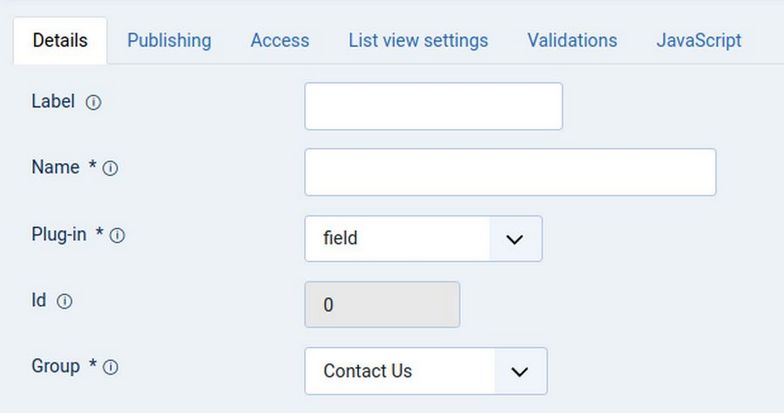
Task: Click the info icon next to Label
Action: coord(93,102)
